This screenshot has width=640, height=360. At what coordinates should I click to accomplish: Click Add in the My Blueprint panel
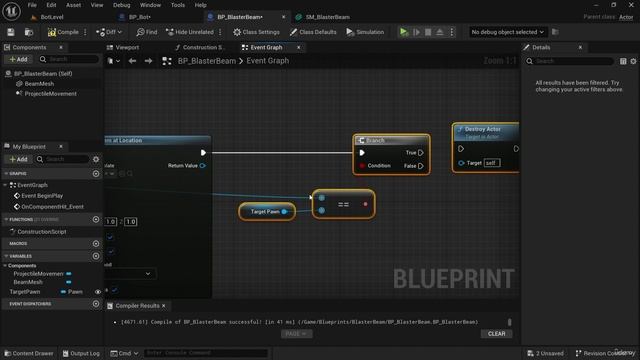point(18,159)
